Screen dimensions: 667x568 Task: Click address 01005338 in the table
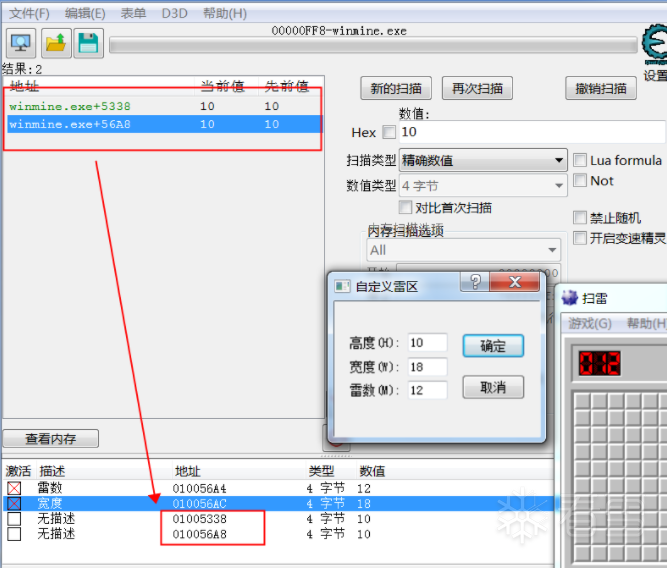point(200,519)
